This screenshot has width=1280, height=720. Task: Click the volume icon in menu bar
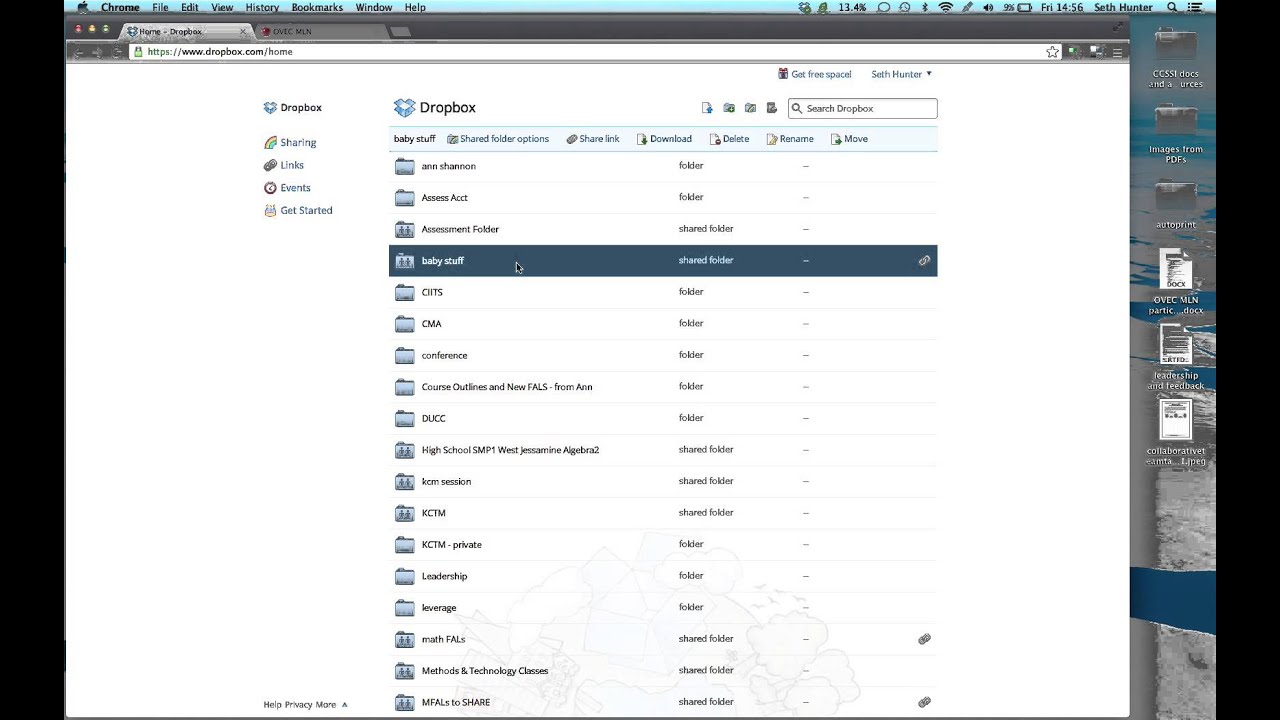click(988, 7)
